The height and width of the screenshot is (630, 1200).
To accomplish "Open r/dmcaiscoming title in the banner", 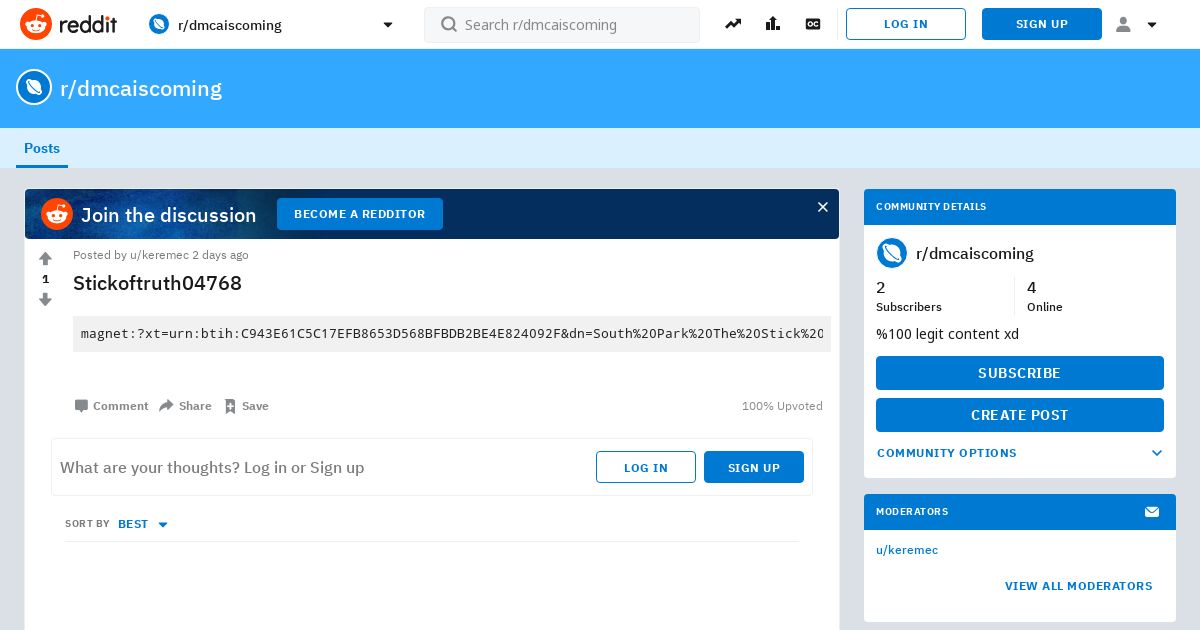I will [141, 88].
